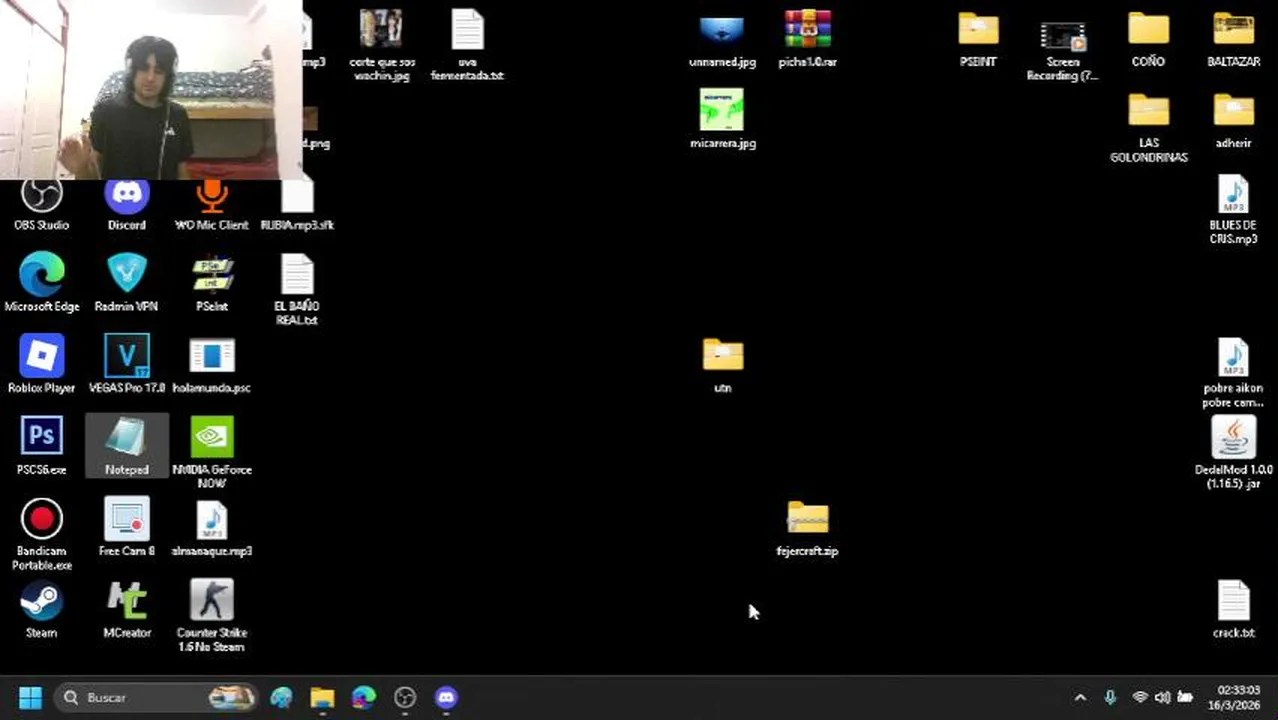
Task: Select the picha1.0.rar archive
Action: (x=807, y=40)
